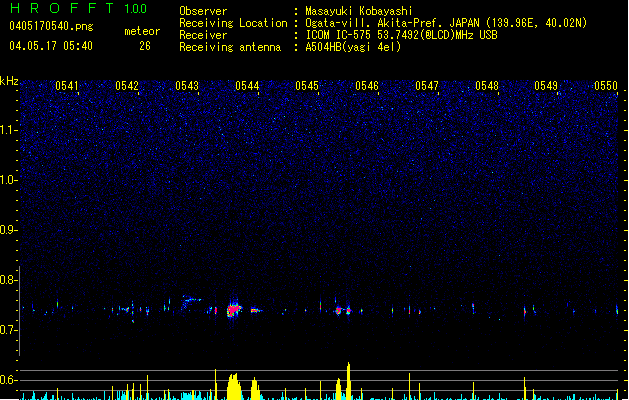Click receiver ICOM IC-575 53.7492 MHz text

[x=401, y=35]
